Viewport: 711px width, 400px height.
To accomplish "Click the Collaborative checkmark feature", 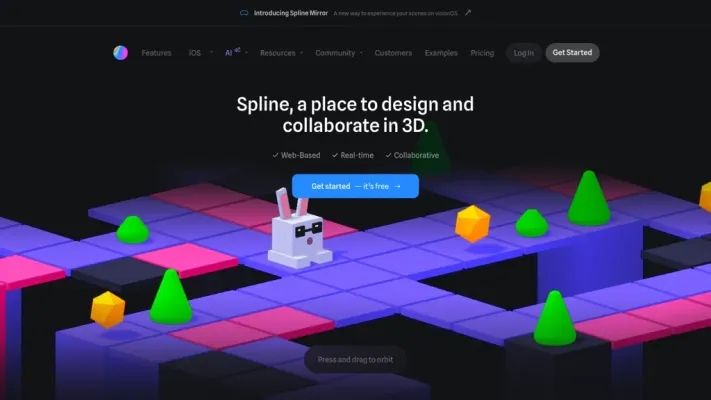I will point(412,155).
